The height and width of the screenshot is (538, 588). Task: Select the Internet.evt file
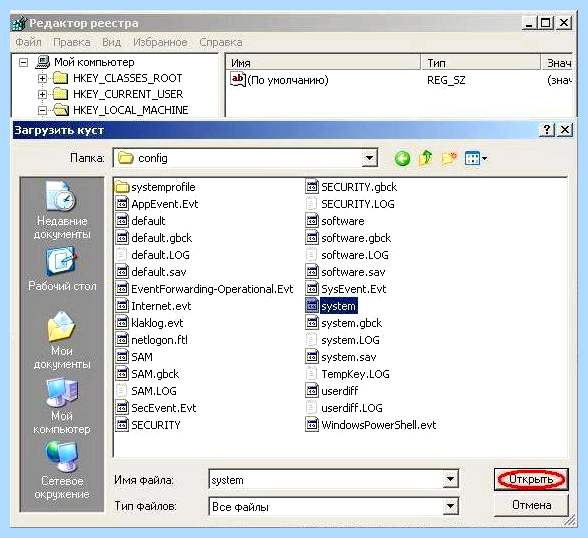coord(153,306)
